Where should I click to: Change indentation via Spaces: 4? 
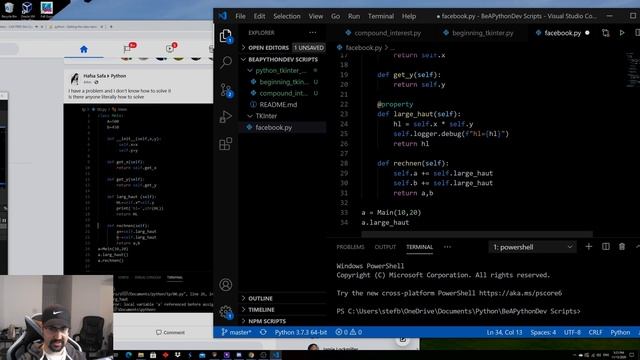(543, 332)
